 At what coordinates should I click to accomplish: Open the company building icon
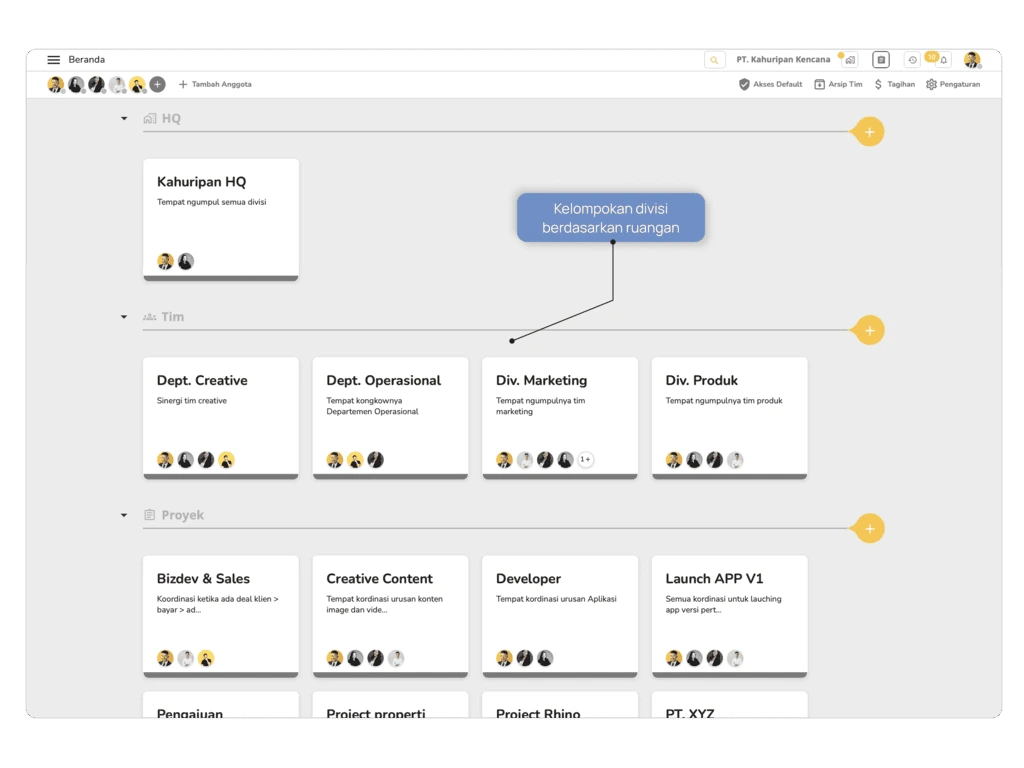[850, 59]
